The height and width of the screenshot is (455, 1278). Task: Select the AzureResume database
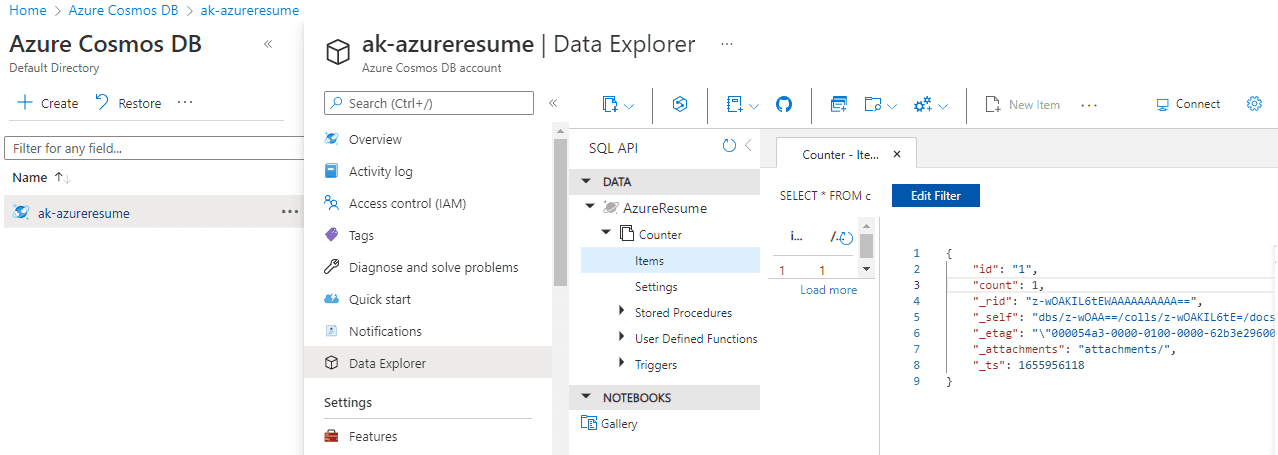[x=665, y=208]
